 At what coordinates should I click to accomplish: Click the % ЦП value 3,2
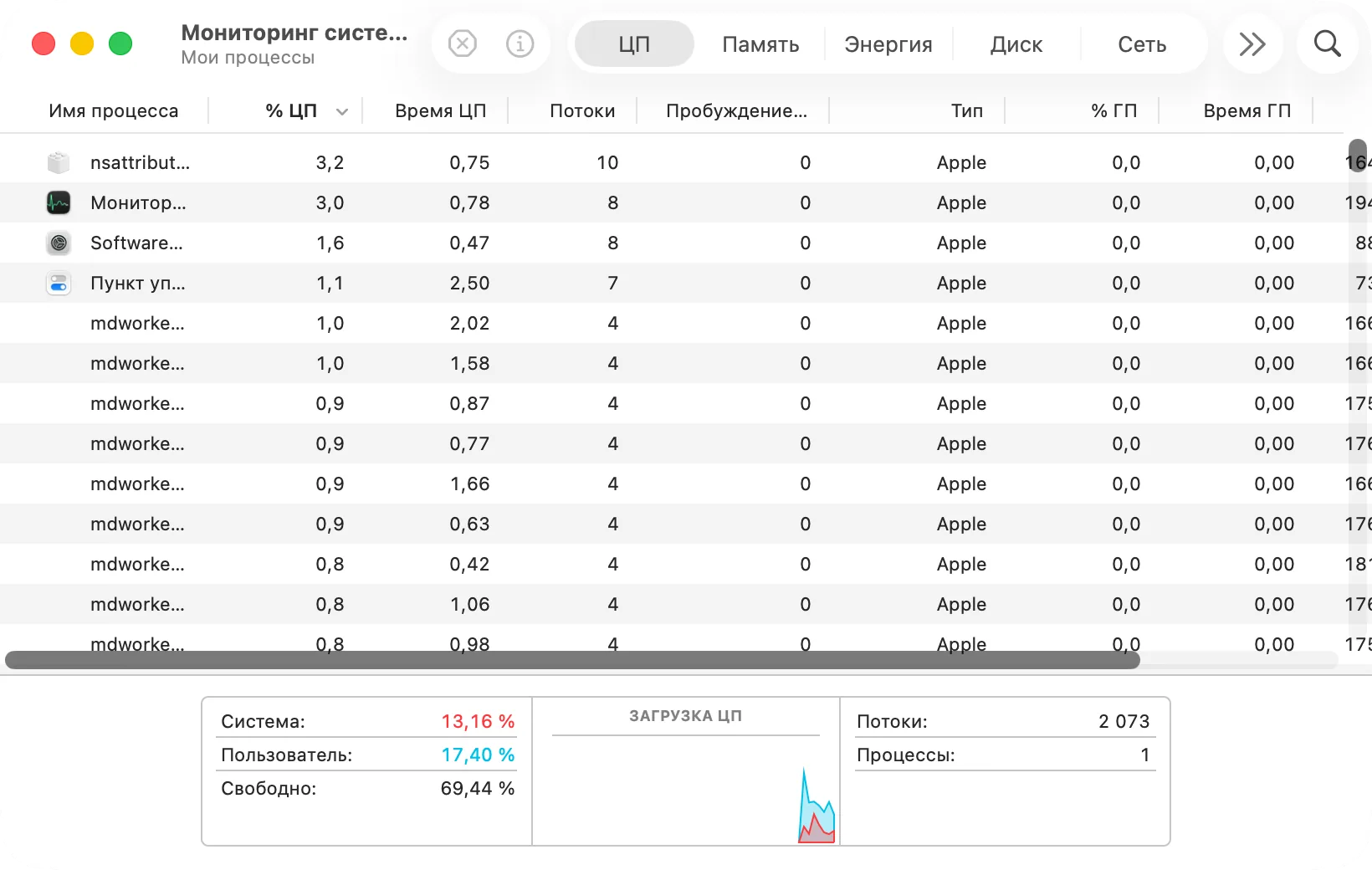330,162
